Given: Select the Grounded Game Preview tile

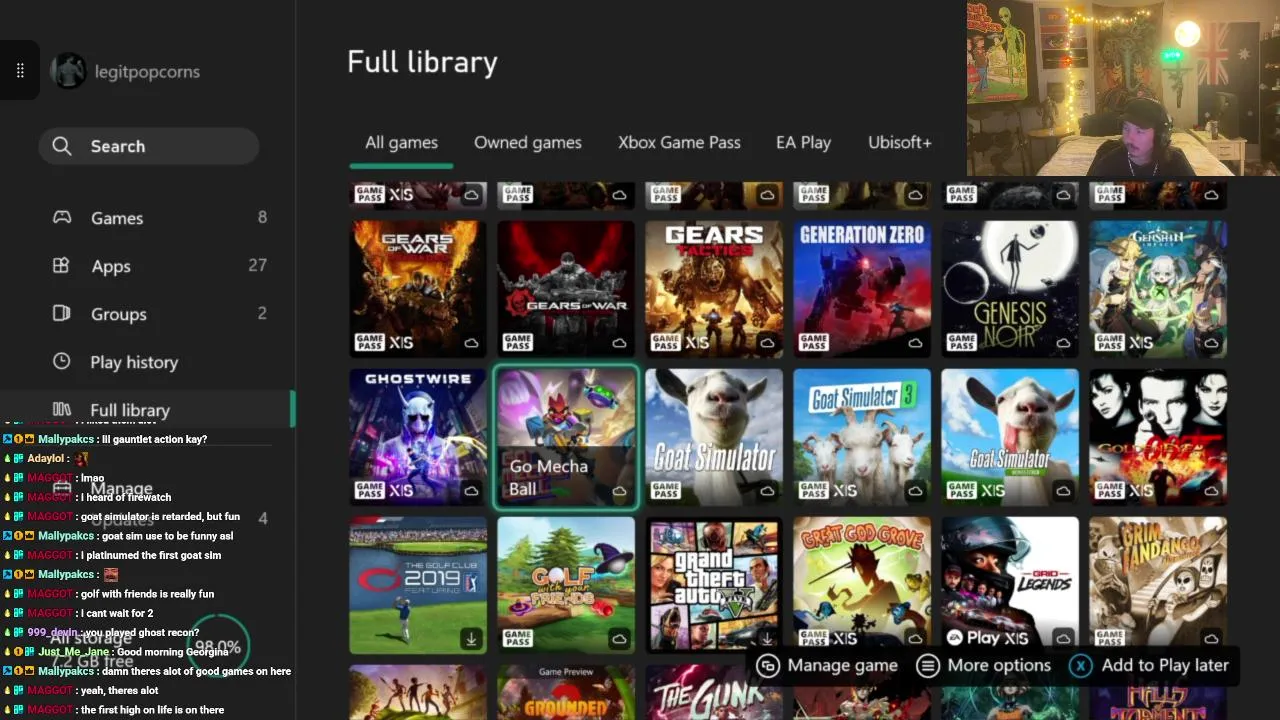Looking at the screenshot, I should 566,692.
